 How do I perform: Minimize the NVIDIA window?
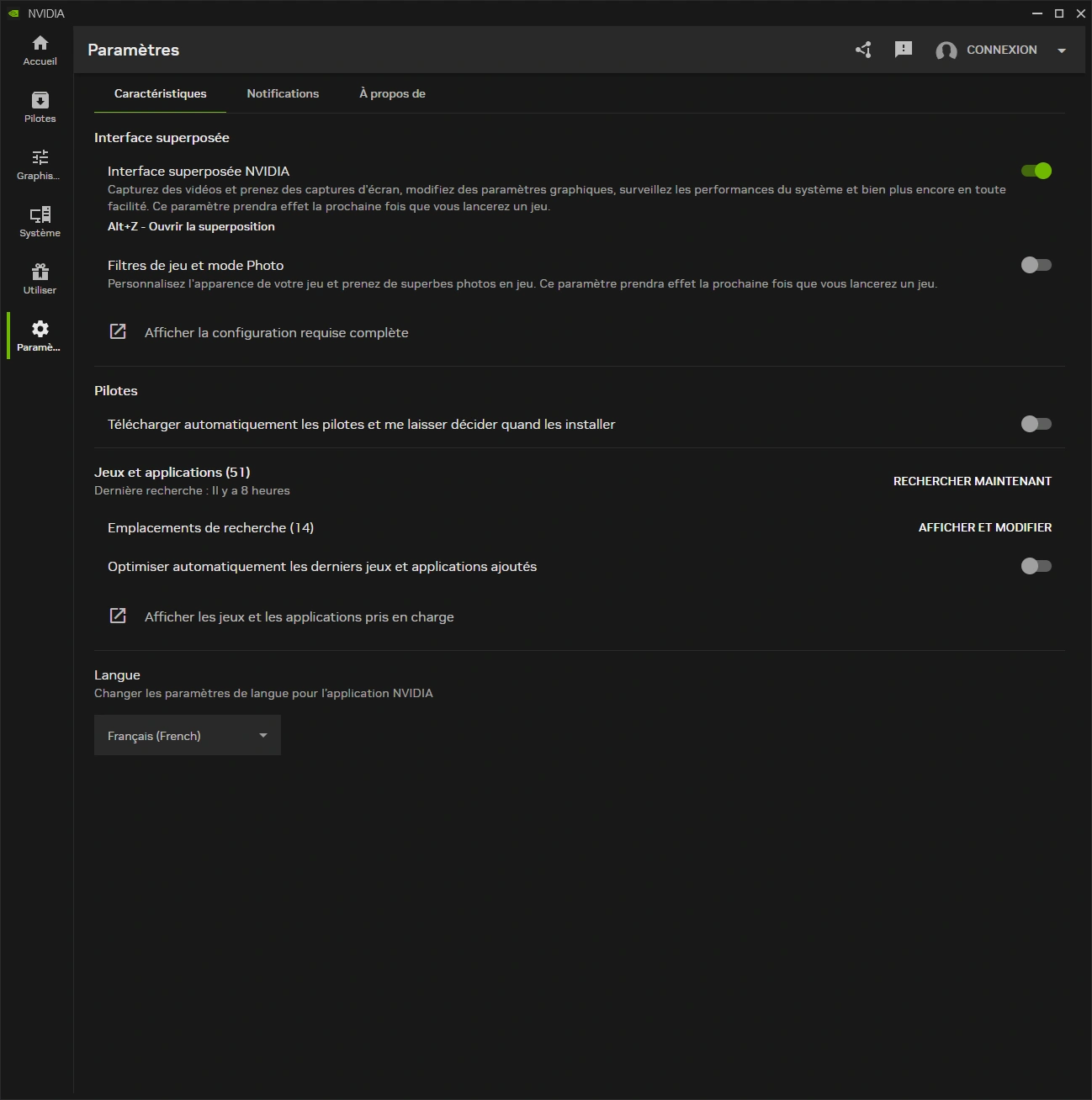(x=1037, y=13)
